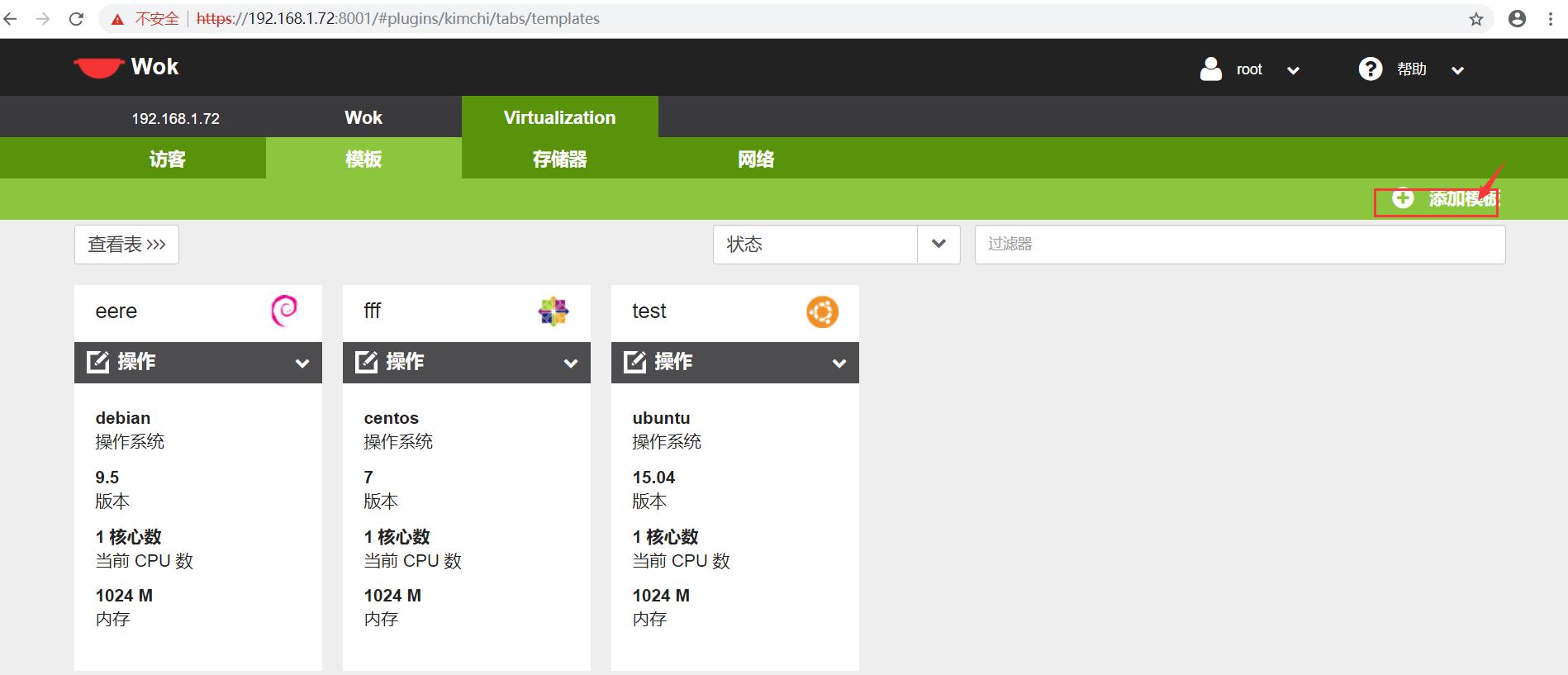Click the 操作 label in eere's actions bar

point(136,362)
